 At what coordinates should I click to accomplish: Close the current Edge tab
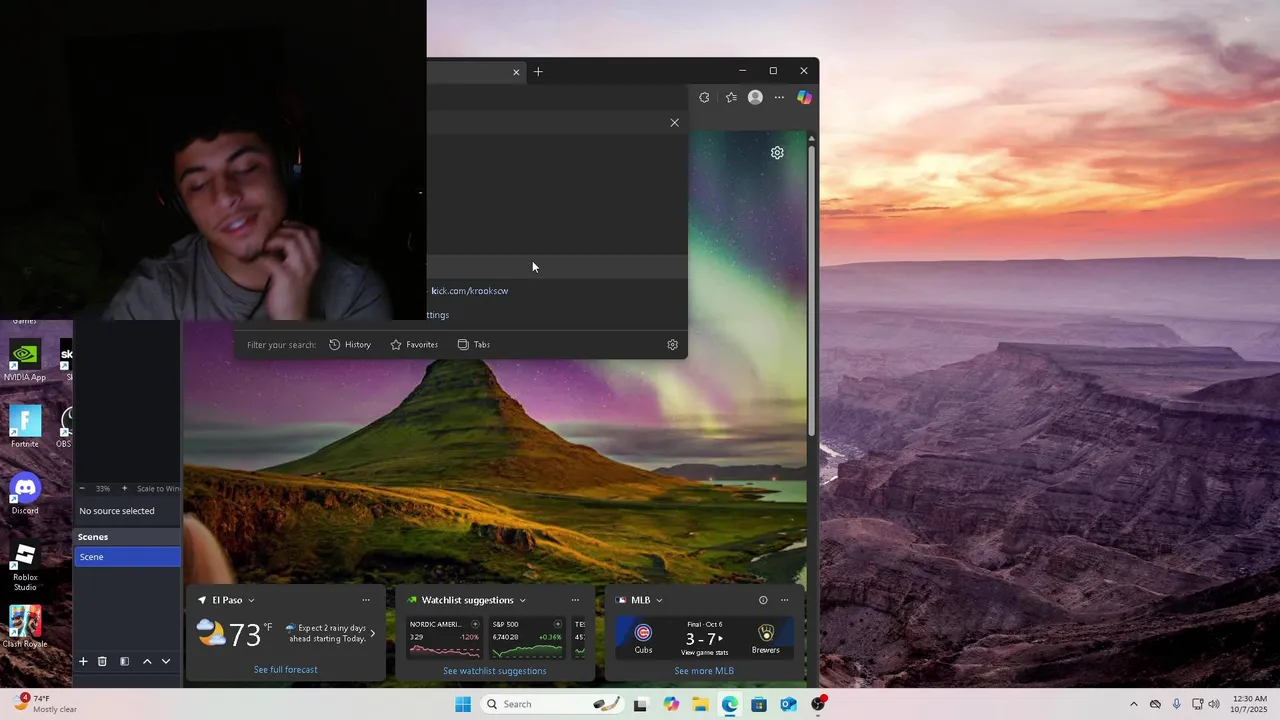tap(516, 72)
